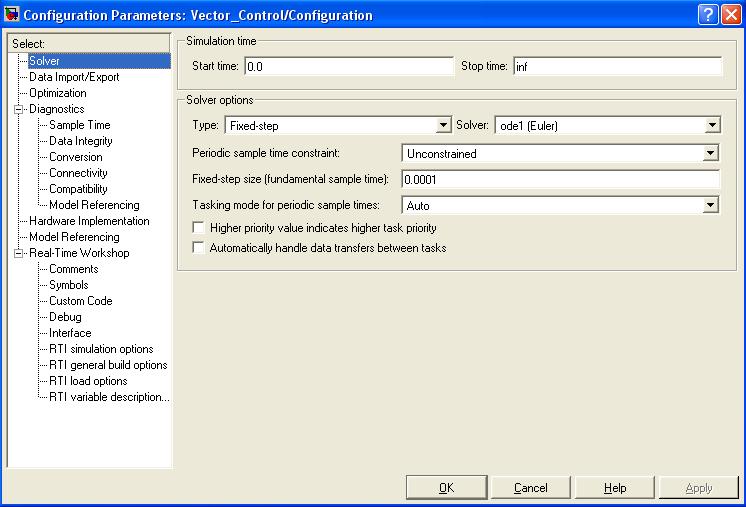Click the title bar question mark help icon
Image resolution: width=746 pixels, height=507 pixels.
tap(707, 14)
